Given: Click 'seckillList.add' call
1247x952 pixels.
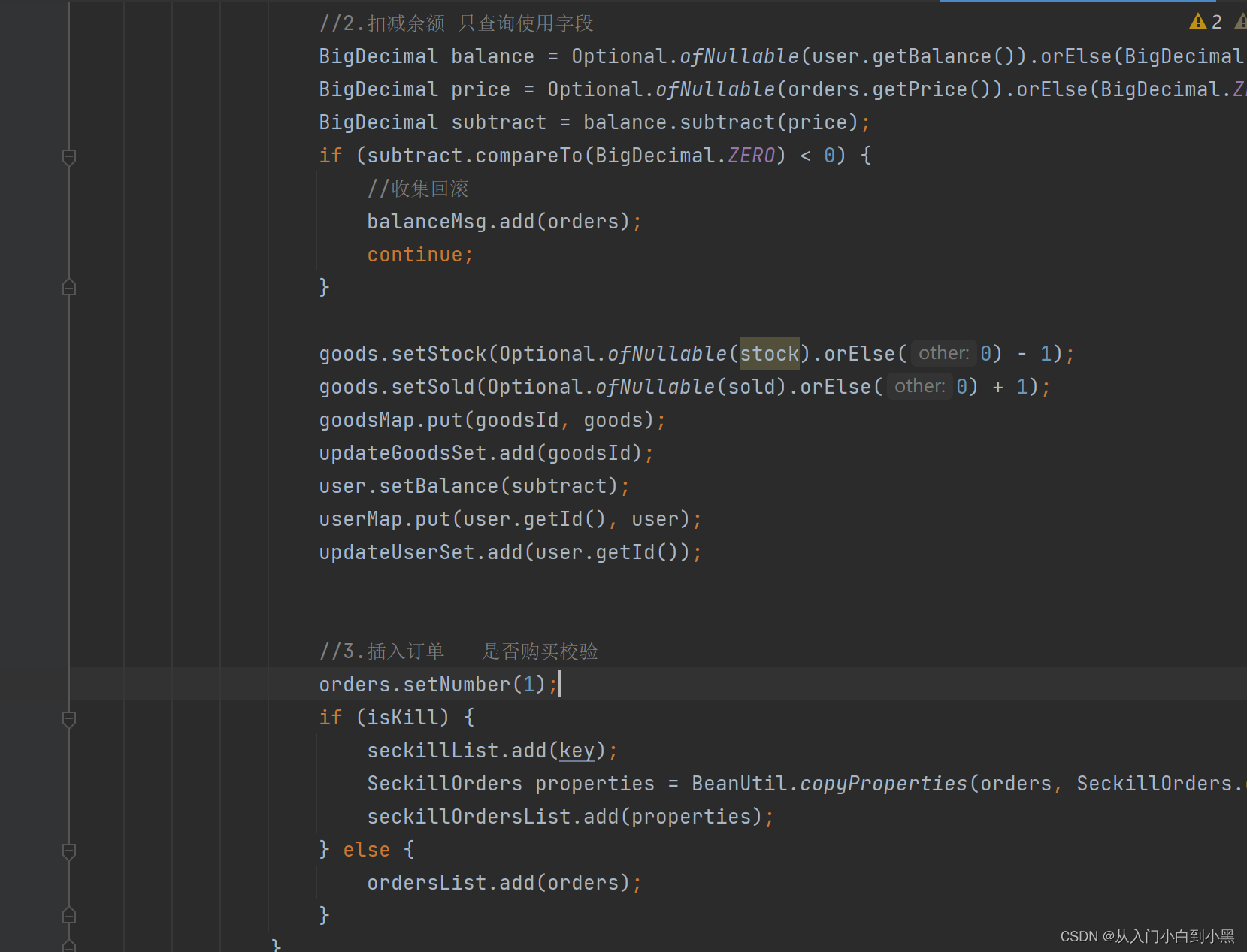Looking at the screenshot, I should click(x=456, y=751).
